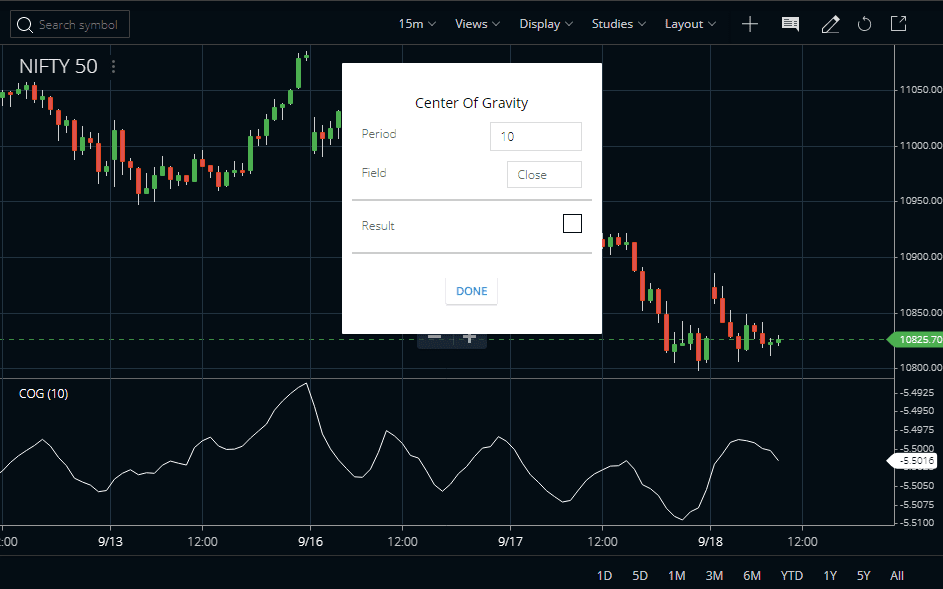The height and width of the screenshot is (589, 943).
Task: Open the Display dropdown menu
Action: (546, 24)
